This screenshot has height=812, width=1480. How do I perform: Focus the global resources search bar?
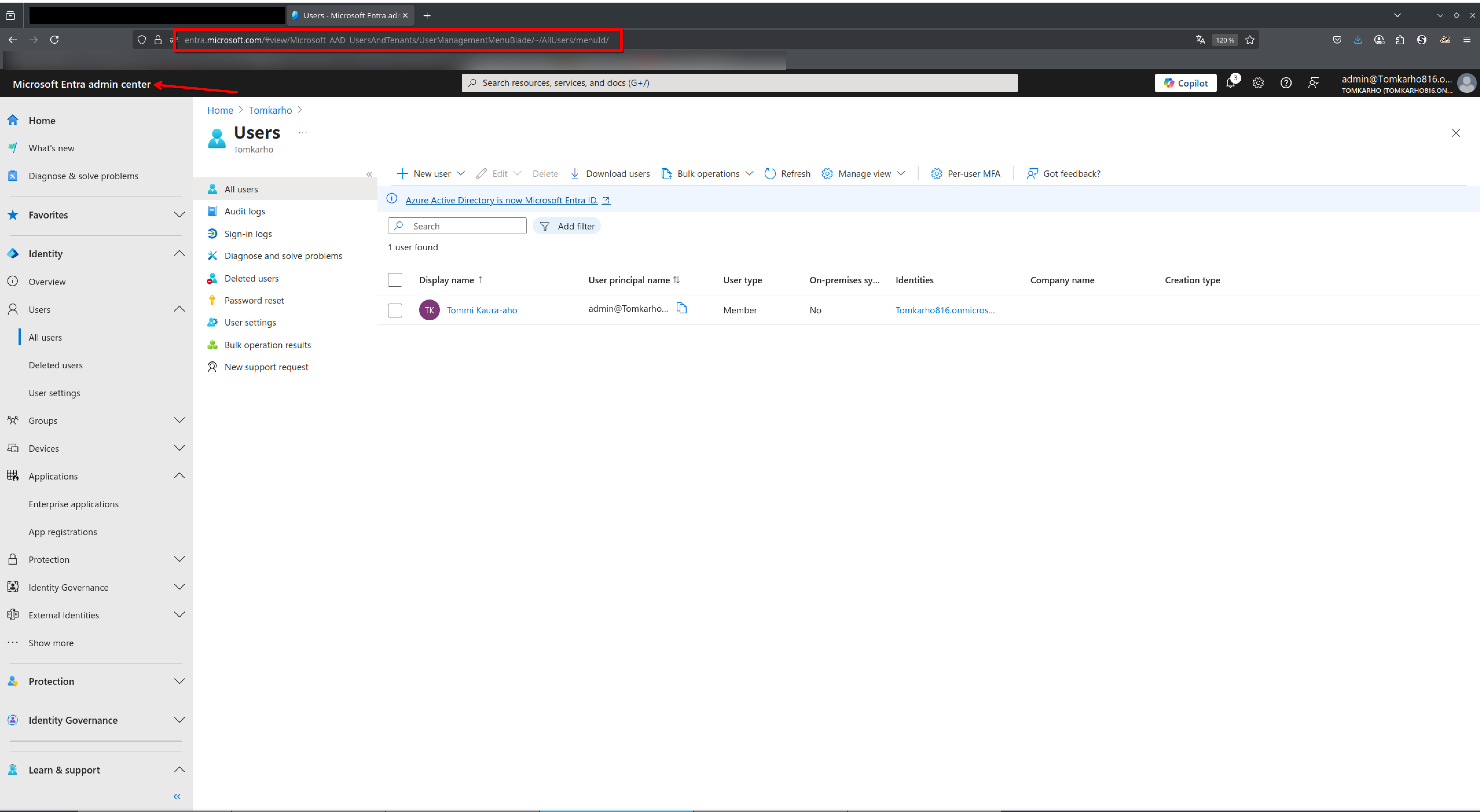740,83
